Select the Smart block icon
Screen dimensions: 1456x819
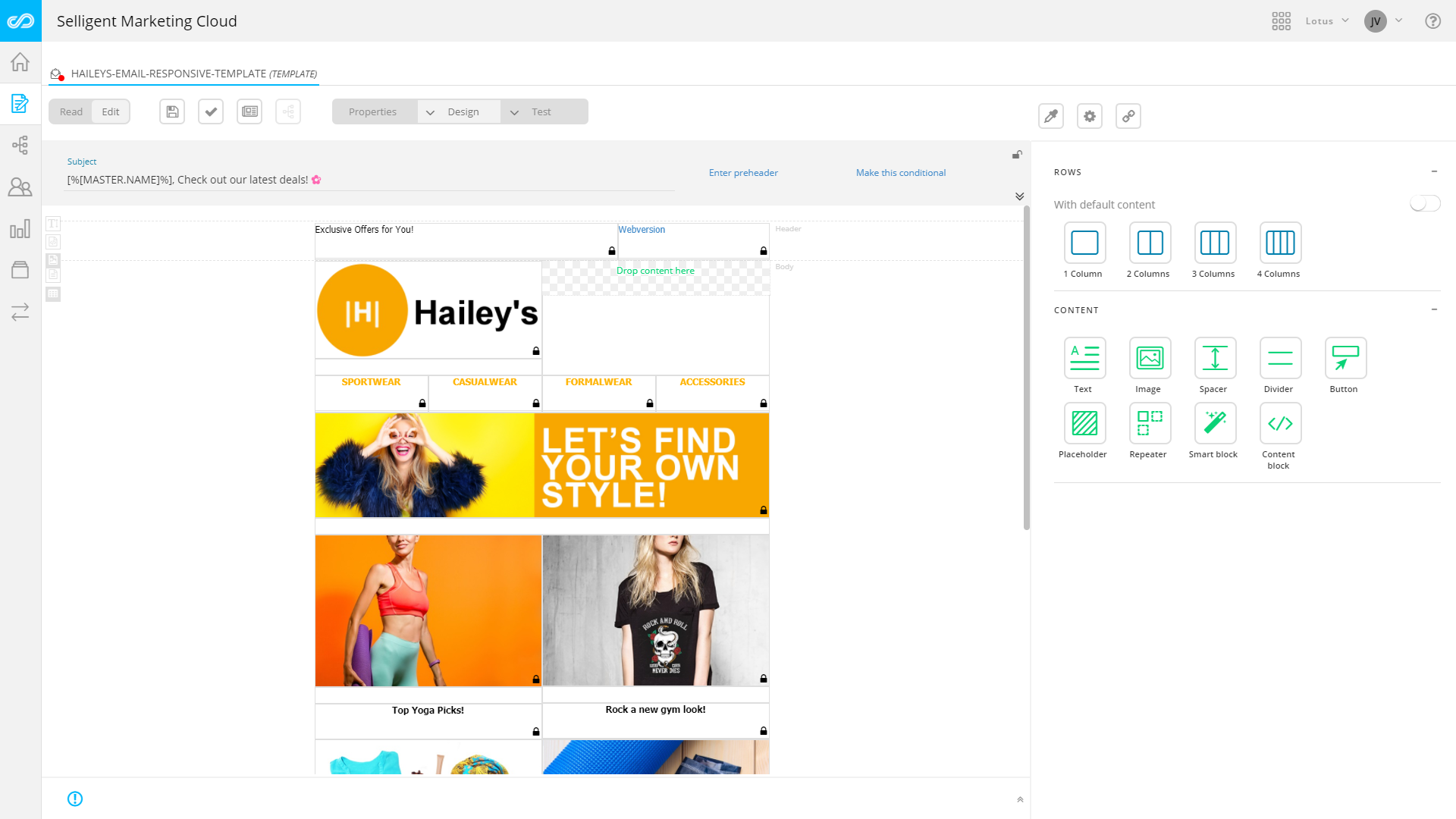1214,423
